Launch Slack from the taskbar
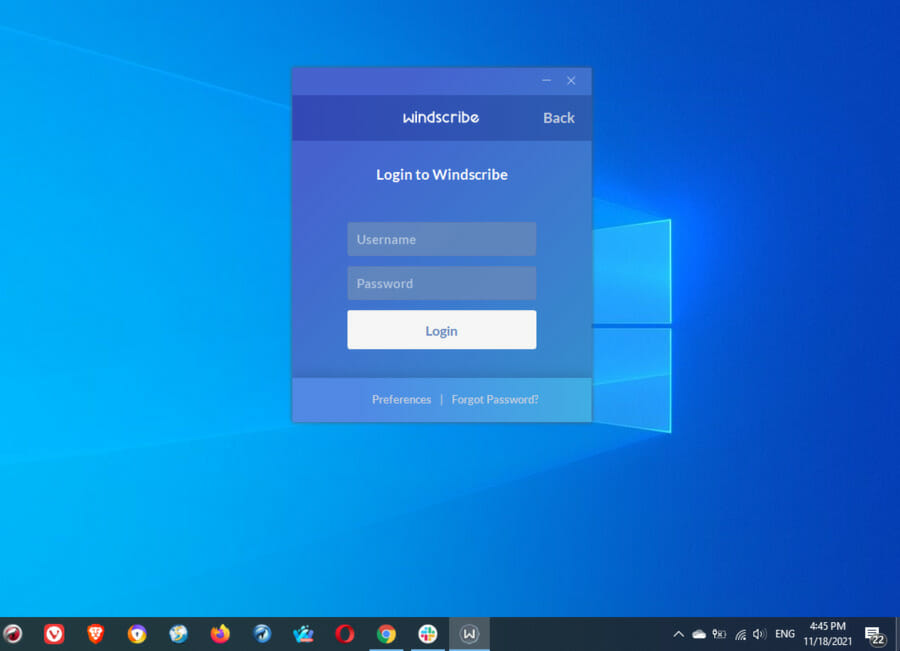The width and height of the screenshot is (900, 651). pyautogui.click(x=427, y=633)
